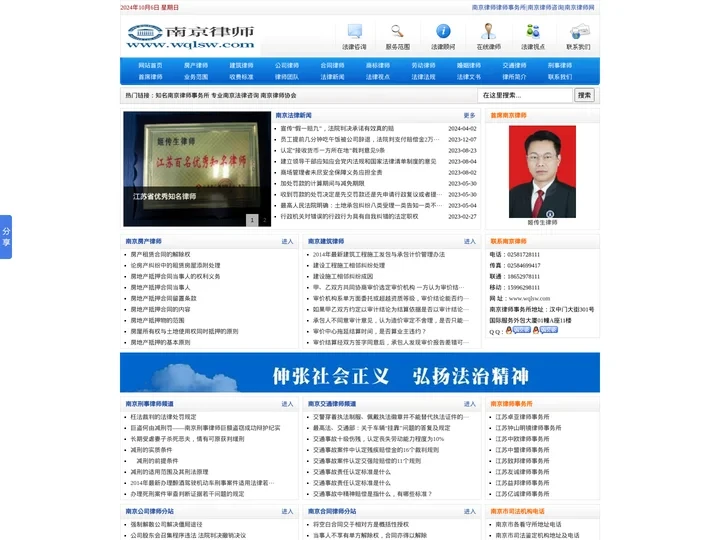Click the 搜索 search button
Image resolution: width=720 pixels, height=540 pixels.
[x=585, y=96]
